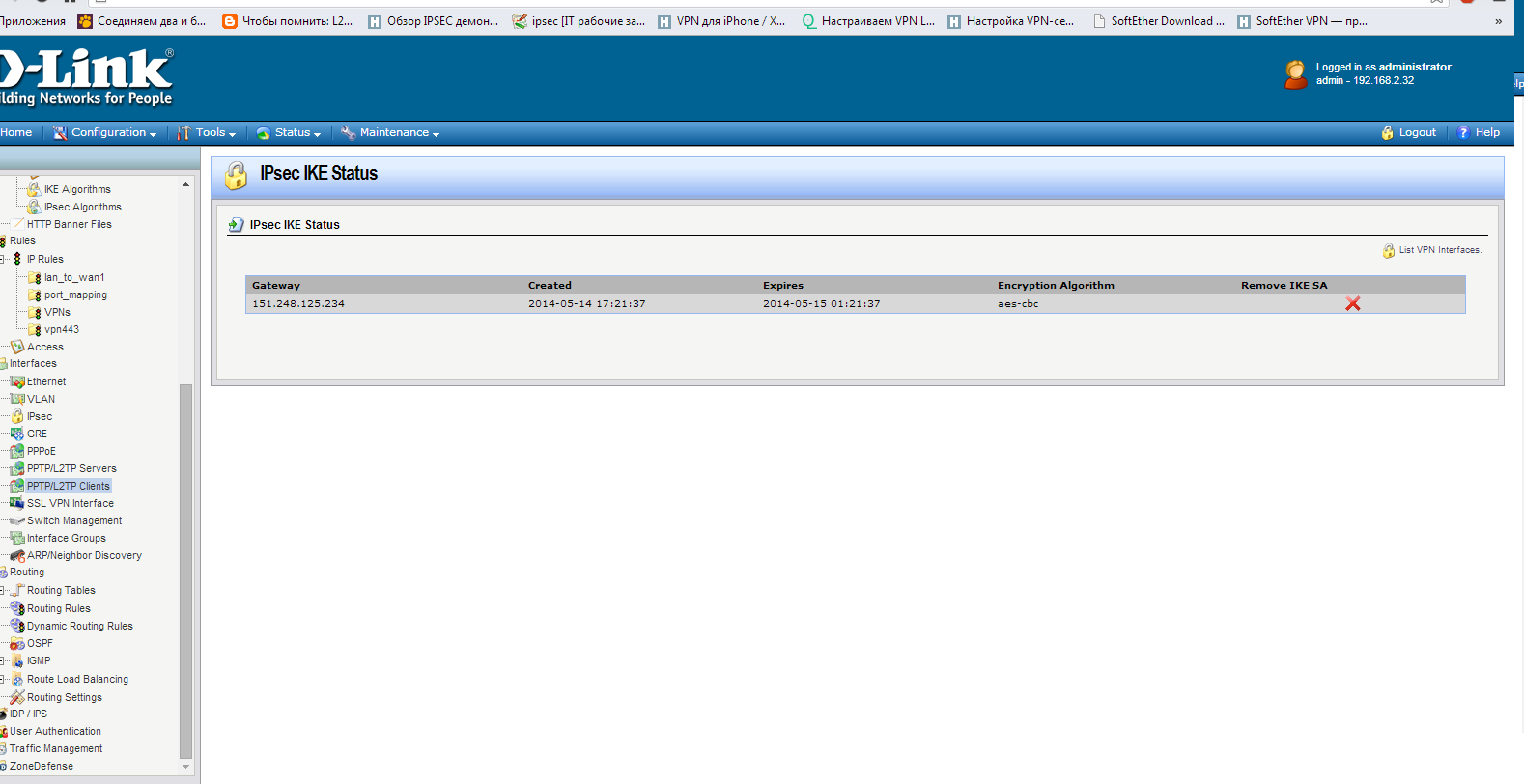Expand the Route Load Balancing node
This screenshot has width=1524, height=784.
click(x=3, y=679)
